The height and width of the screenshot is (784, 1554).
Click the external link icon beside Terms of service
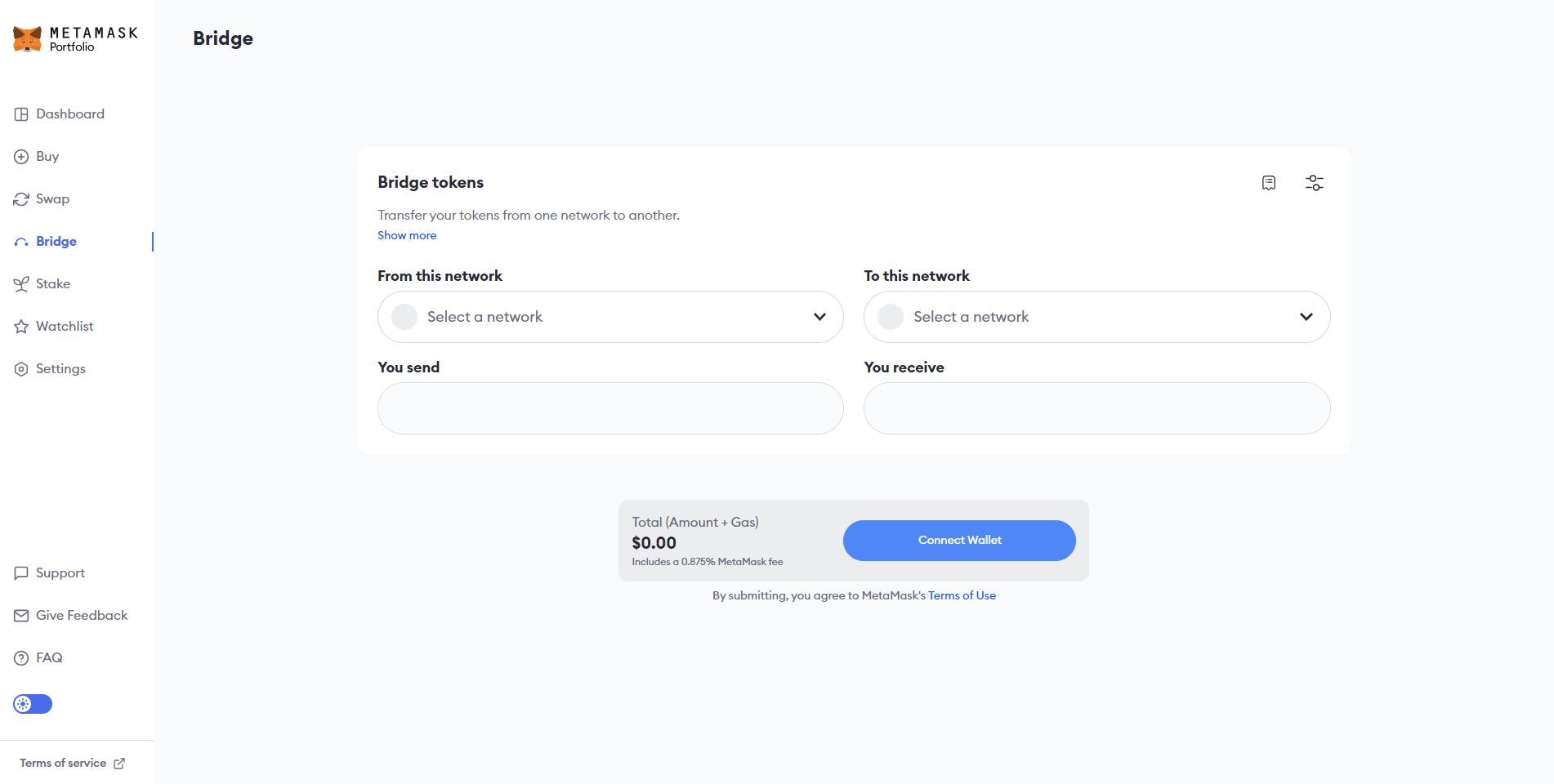coord(119,764)
